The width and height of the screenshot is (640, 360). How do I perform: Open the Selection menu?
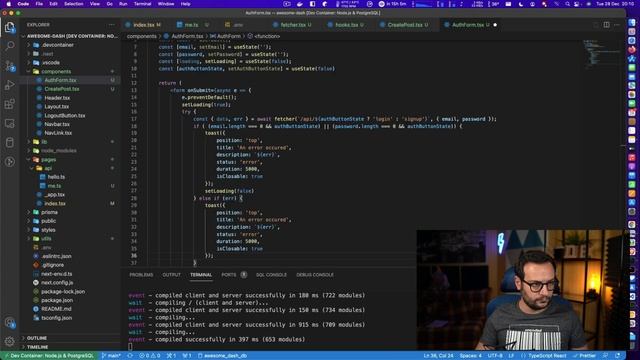(x=73, y=4)
